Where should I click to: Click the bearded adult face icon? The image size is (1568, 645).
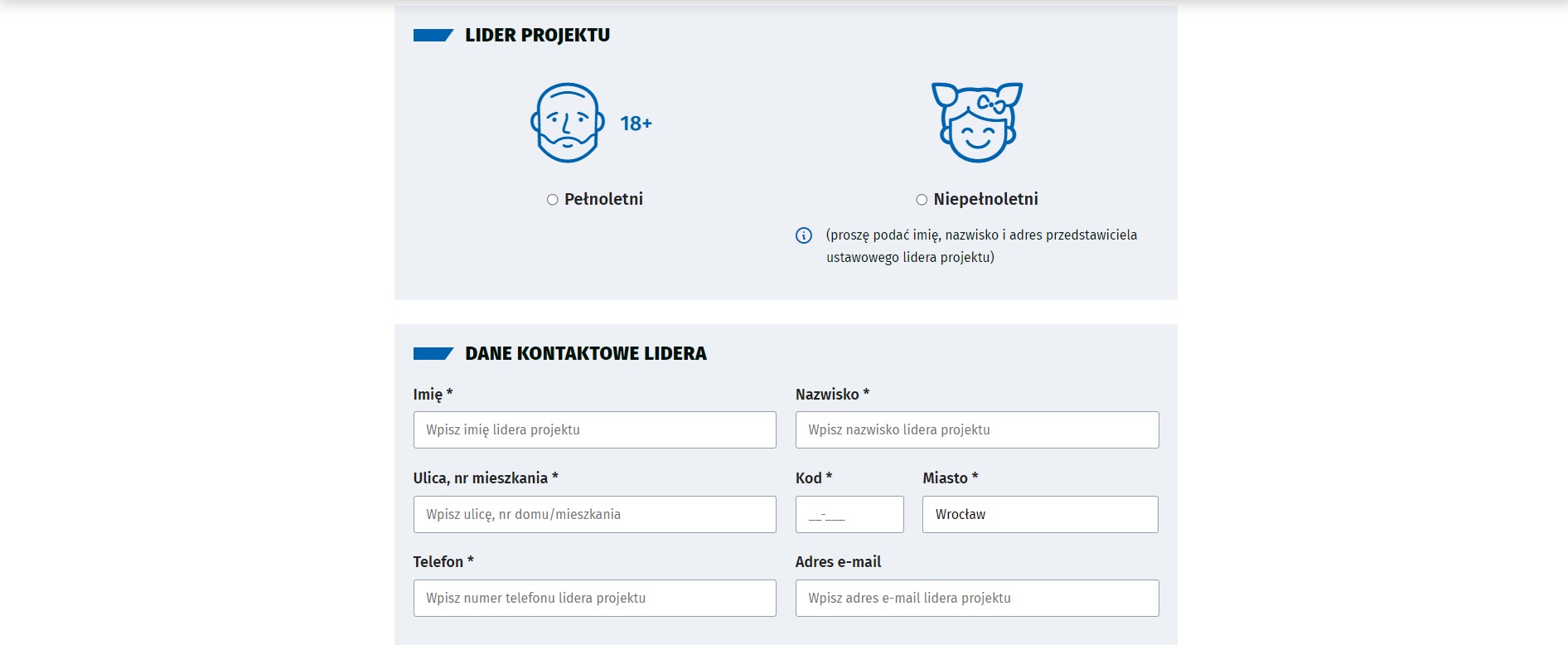[x=567, y=123]
